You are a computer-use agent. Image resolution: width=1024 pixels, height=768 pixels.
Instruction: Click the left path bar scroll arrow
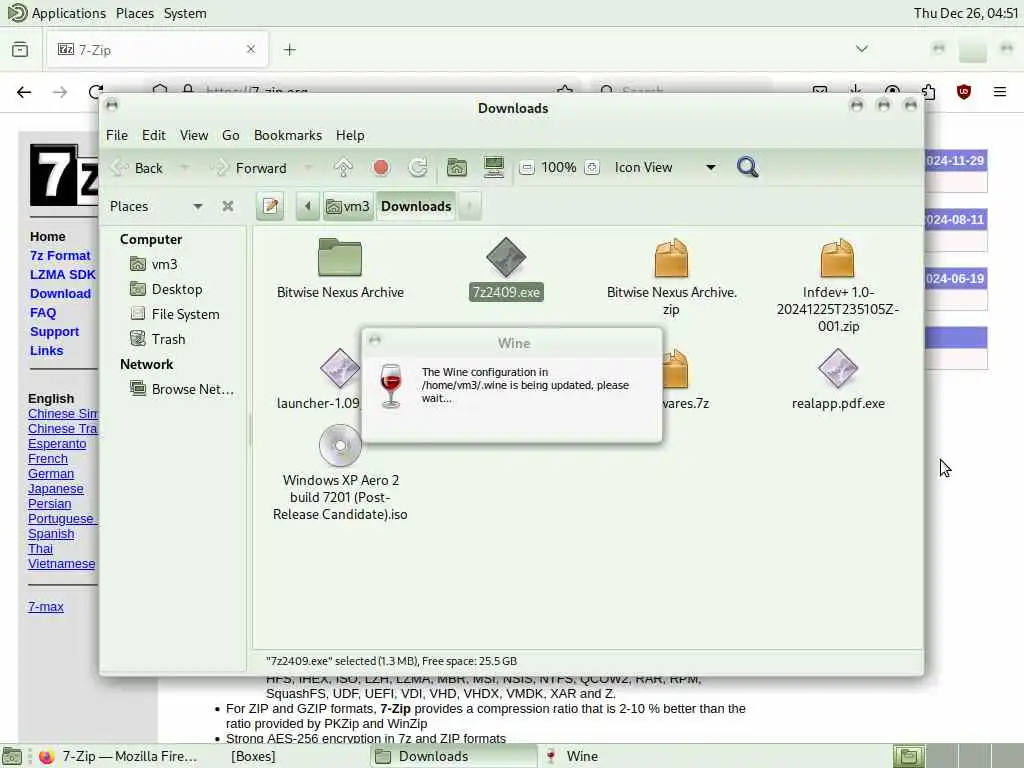[x=308, y=206]
